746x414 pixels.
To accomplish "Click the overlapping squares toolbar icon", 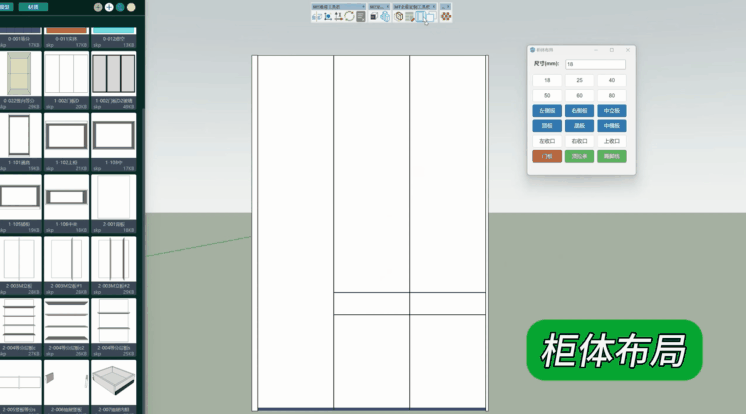I will (431, 16).
